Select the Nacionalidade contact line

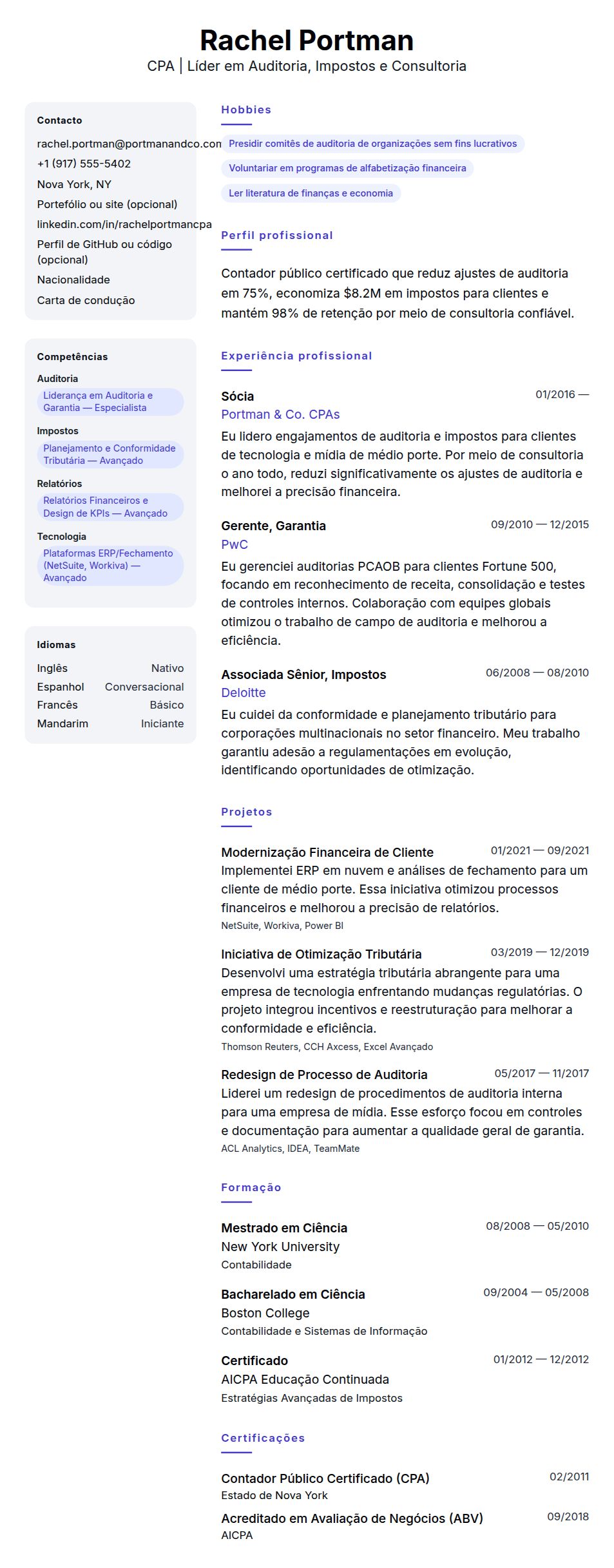(x=73, y=280)
